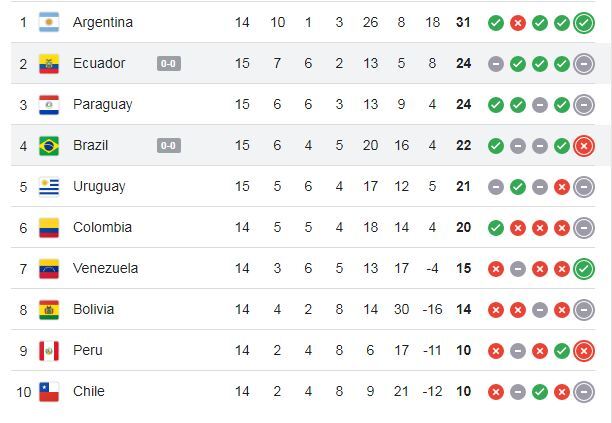Click Chile's green win form icon
This screenshot has width=612, height=423.
point(540,392)
